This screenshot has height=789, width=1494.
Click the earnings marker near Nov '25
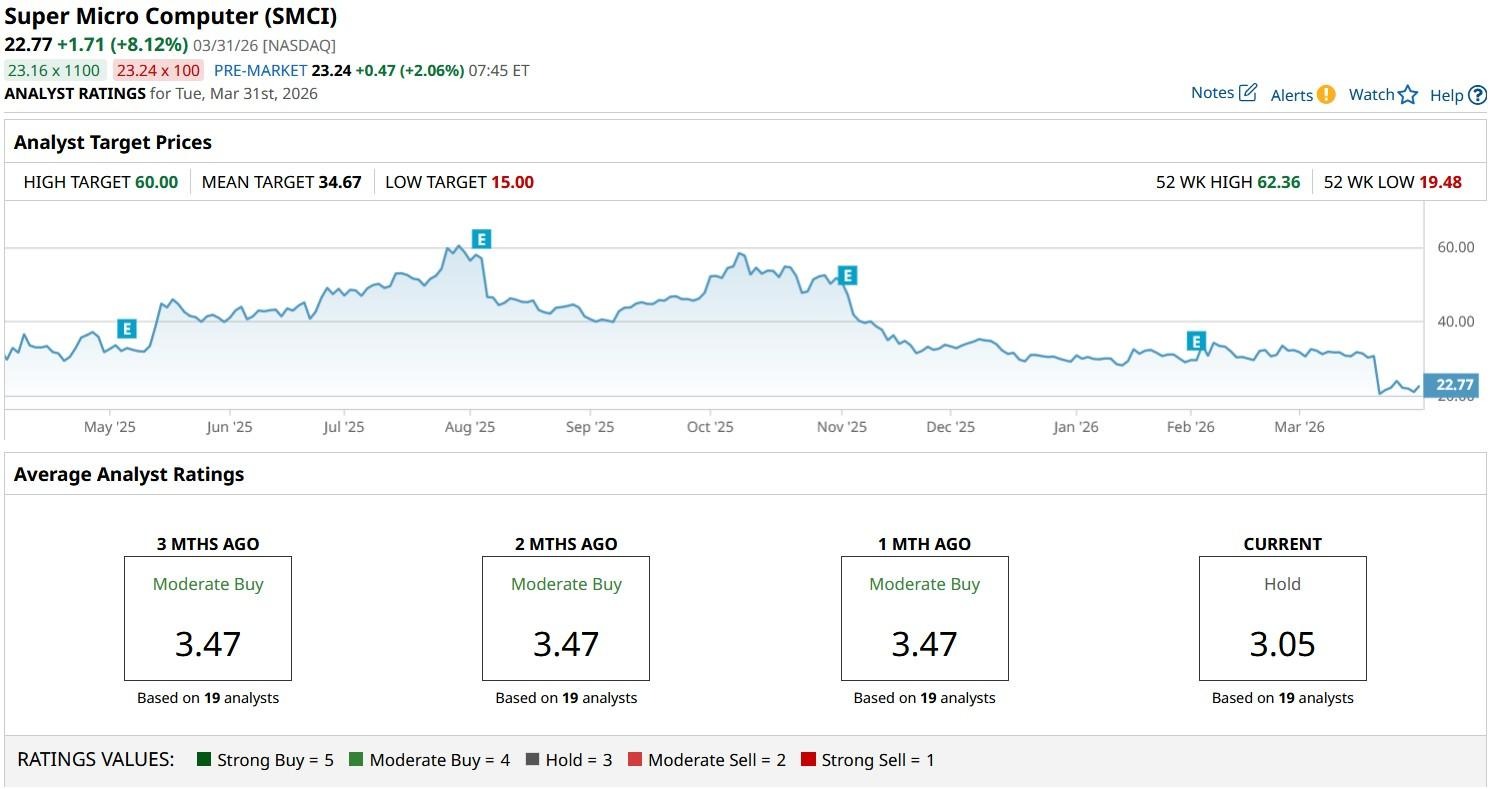pyautogui.click(x=848, y=276)
